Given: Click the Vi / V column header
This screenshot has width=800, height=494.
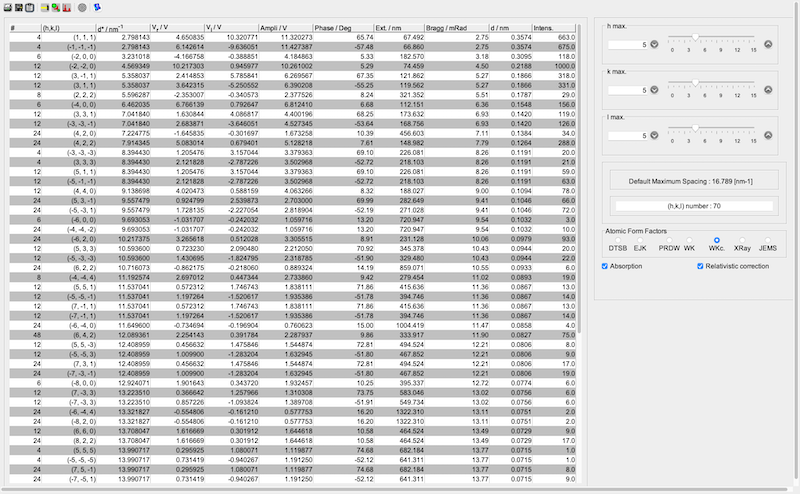Looking at the screenshot, I should (x=232, y=28).
